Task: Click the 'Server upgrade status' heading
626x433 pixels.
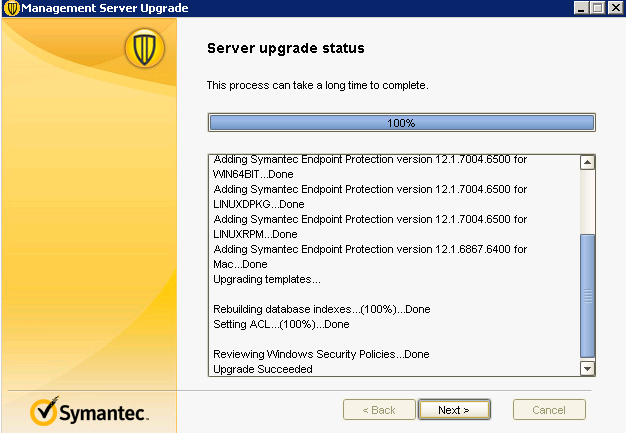Action: click(x=285, y=48)
